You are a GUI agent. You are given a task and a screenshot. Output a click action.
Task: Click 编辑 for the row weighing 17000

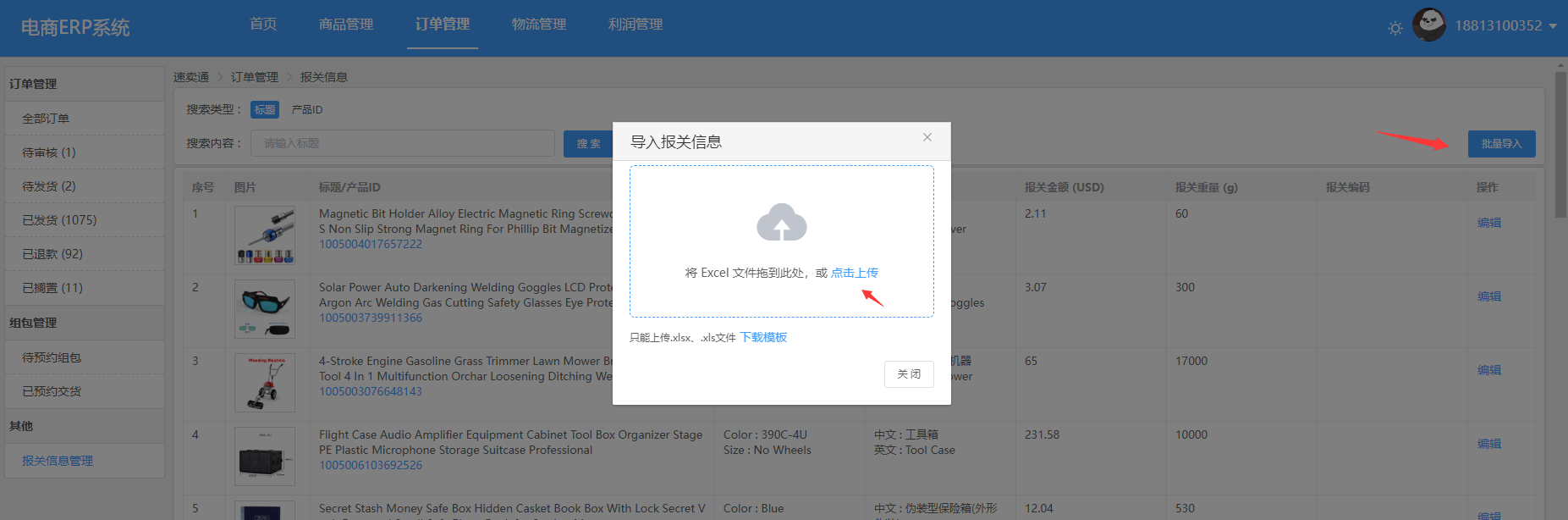[1489, 370]
